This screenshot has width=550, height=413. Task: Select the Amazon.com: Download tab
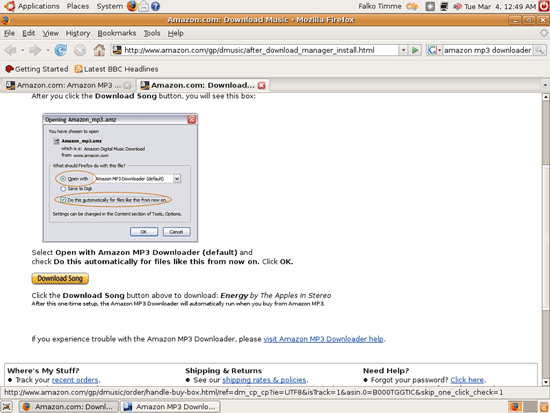(x=203, y=85)
